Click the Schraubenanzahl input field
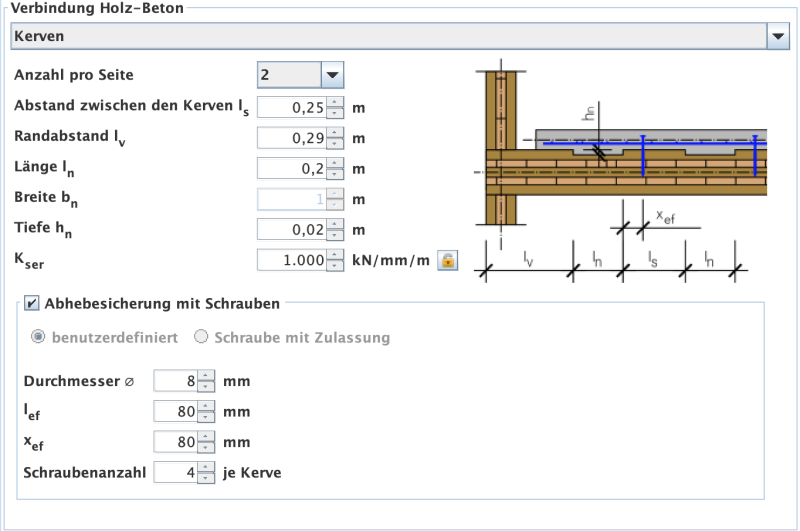This screenshot has height=531, width=800. click(x=175, y=472)
